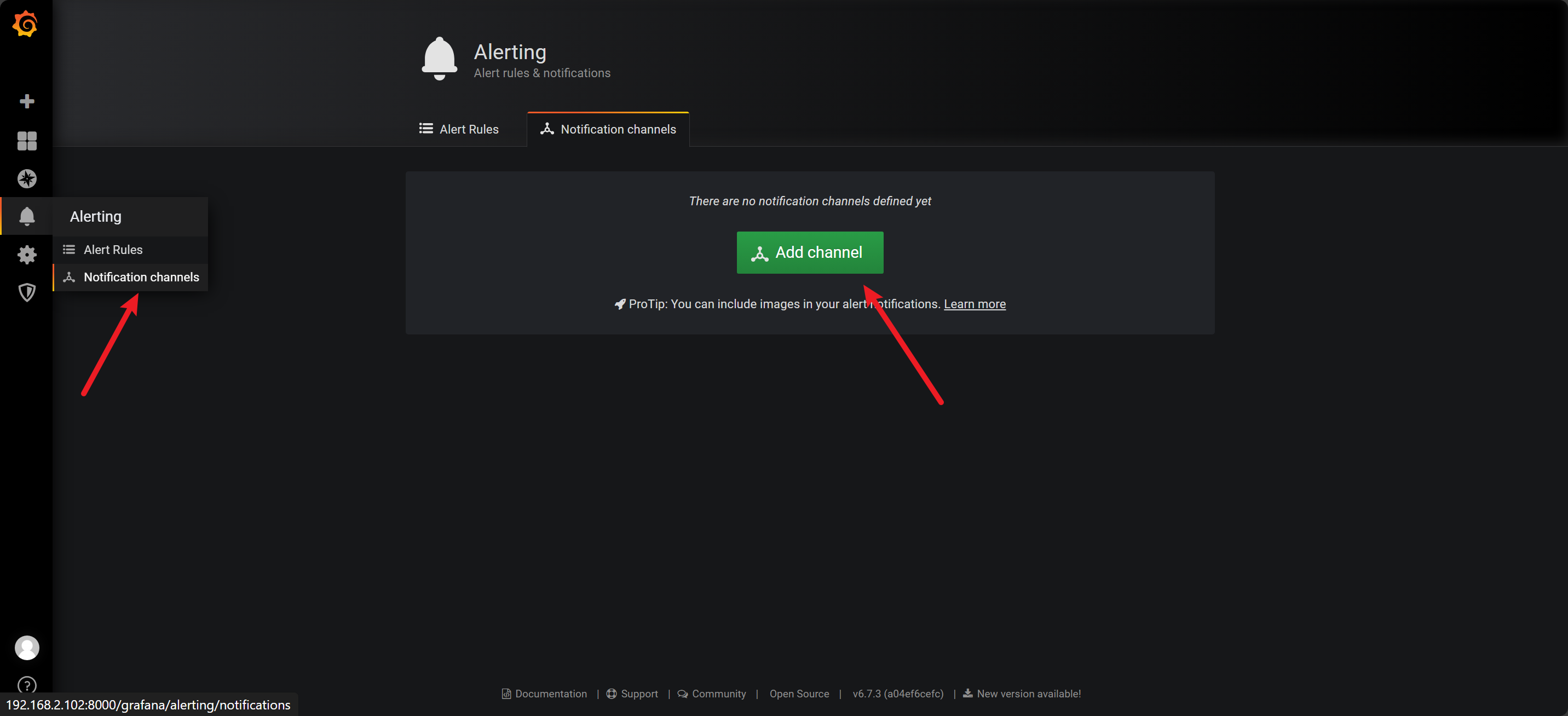
Task: Follow the Learn more link
Action: (x=974, y=304)
